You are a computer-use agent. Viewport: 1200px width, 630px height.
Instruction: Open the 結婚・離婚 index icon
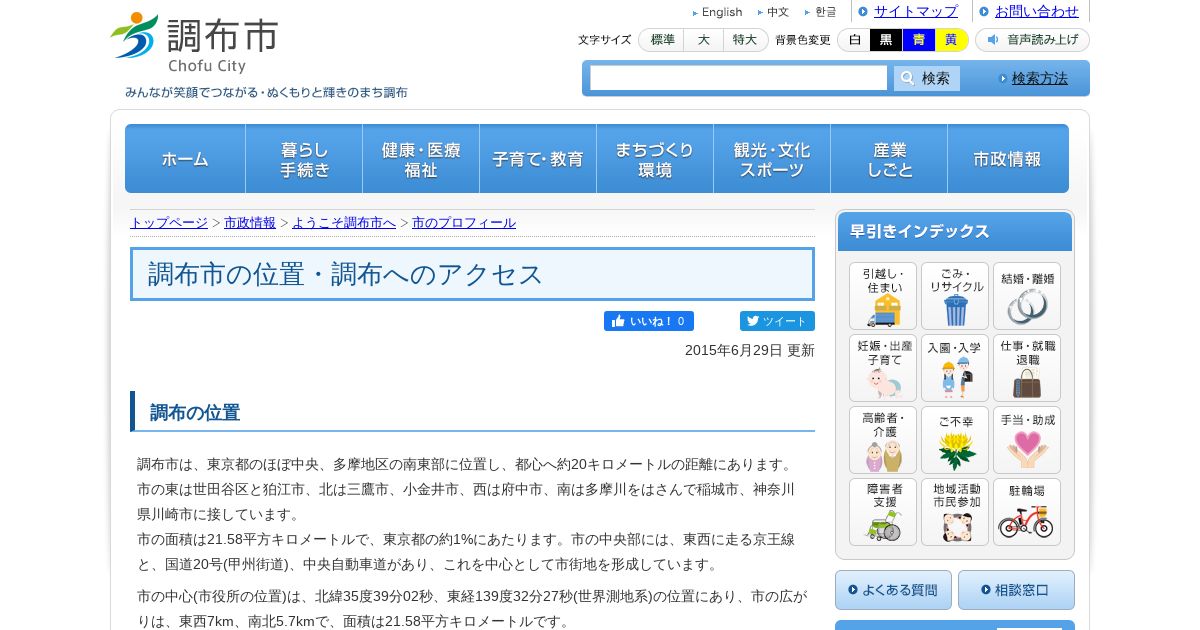1027,296
